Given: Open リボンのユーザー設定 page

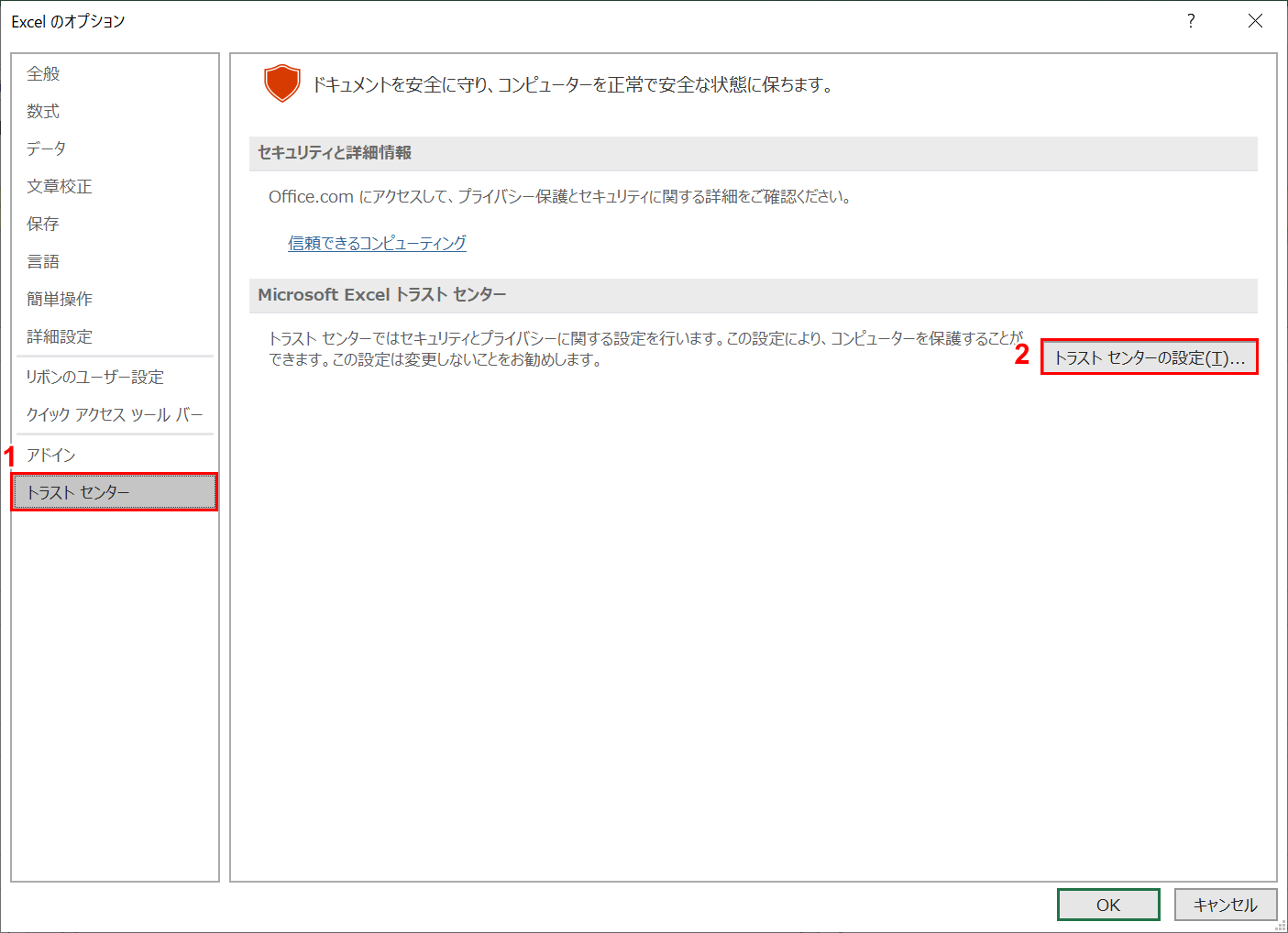Looking at the screenshot, I should [115, 377].
